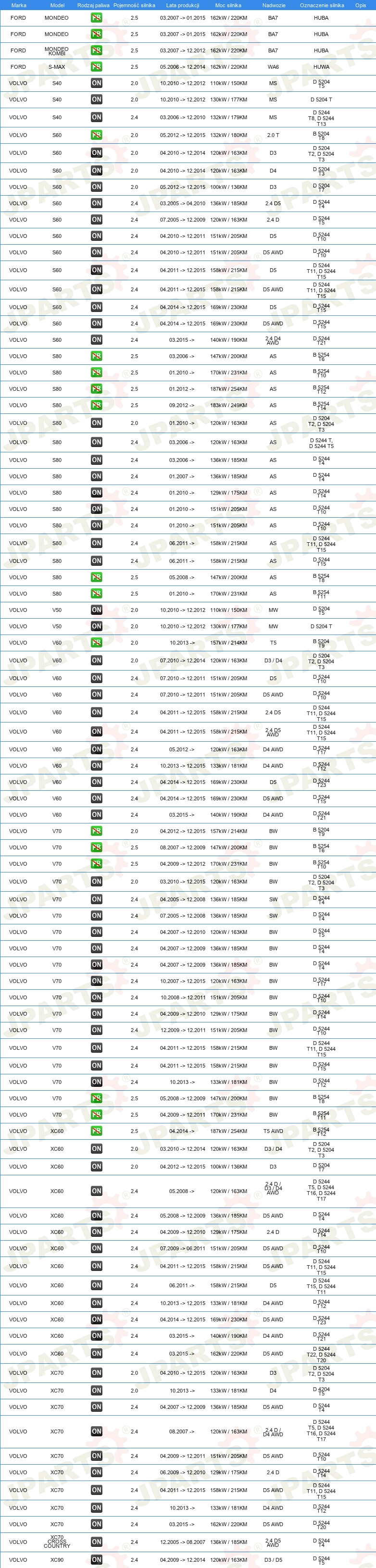Click petrol icon in Ford S-MAX row
376x1568 pixels.
click(x=96, y=67)
